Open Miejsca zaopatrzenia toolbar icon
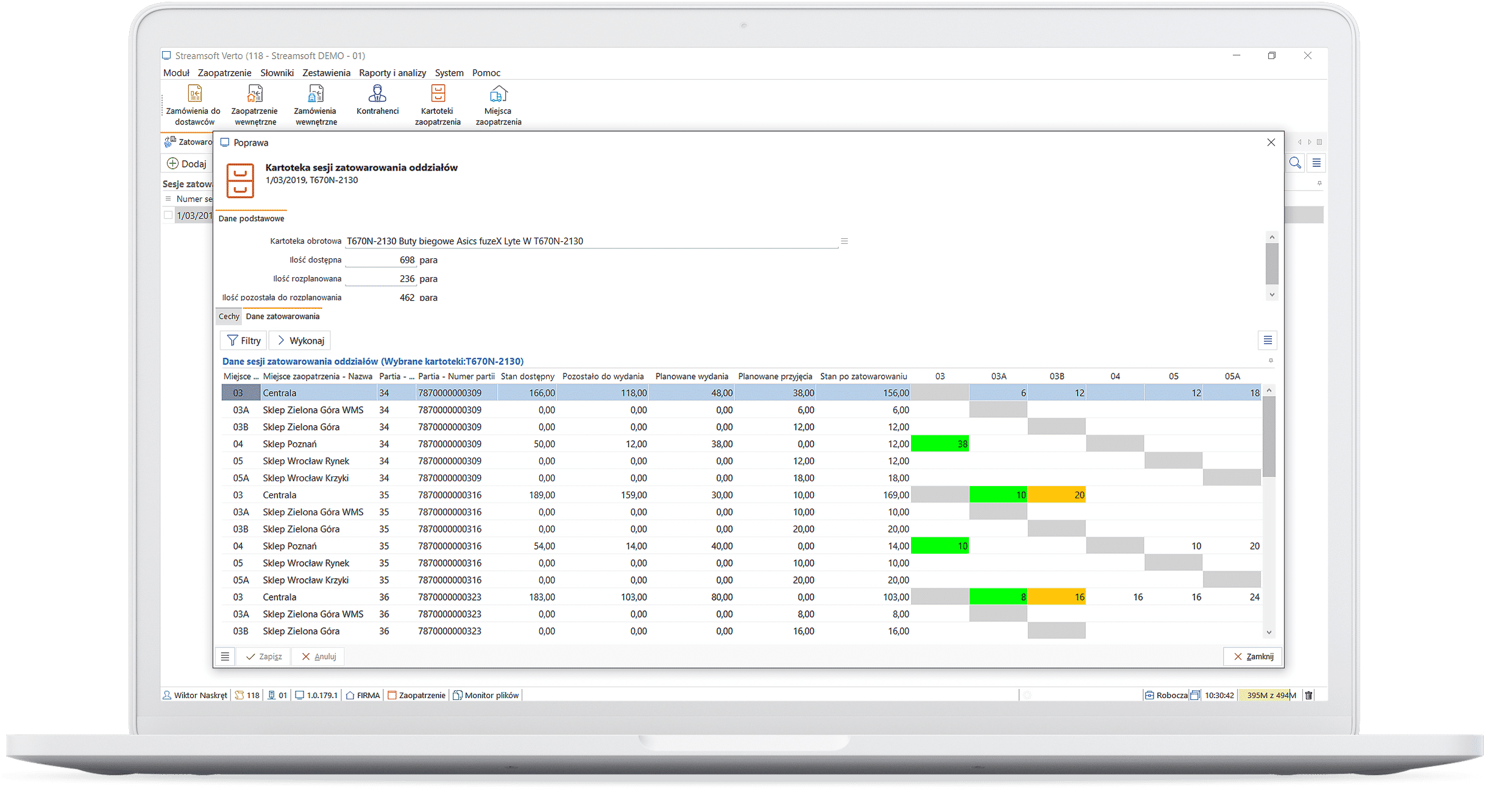 click(x=498, y=105)
